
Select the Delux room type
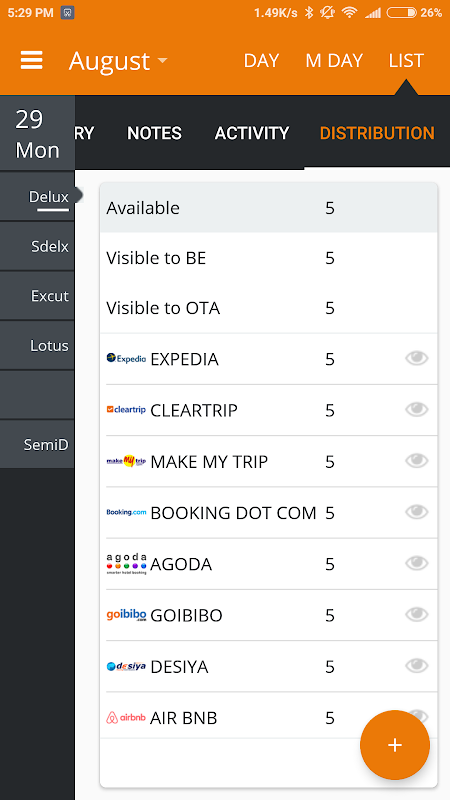pos(37,196)
